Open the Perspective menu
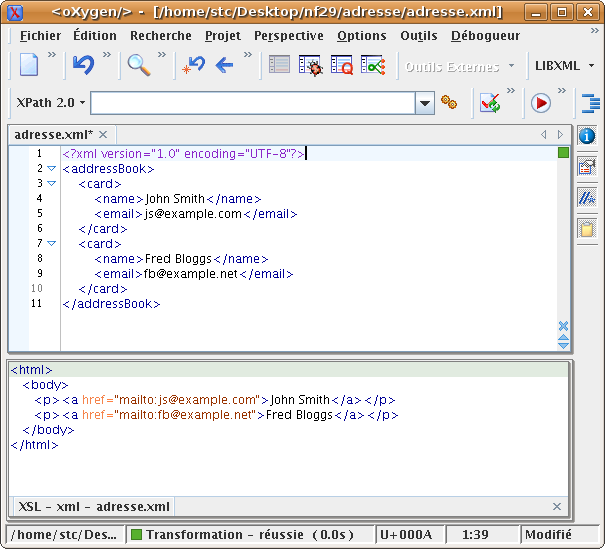 pos(288,35)
